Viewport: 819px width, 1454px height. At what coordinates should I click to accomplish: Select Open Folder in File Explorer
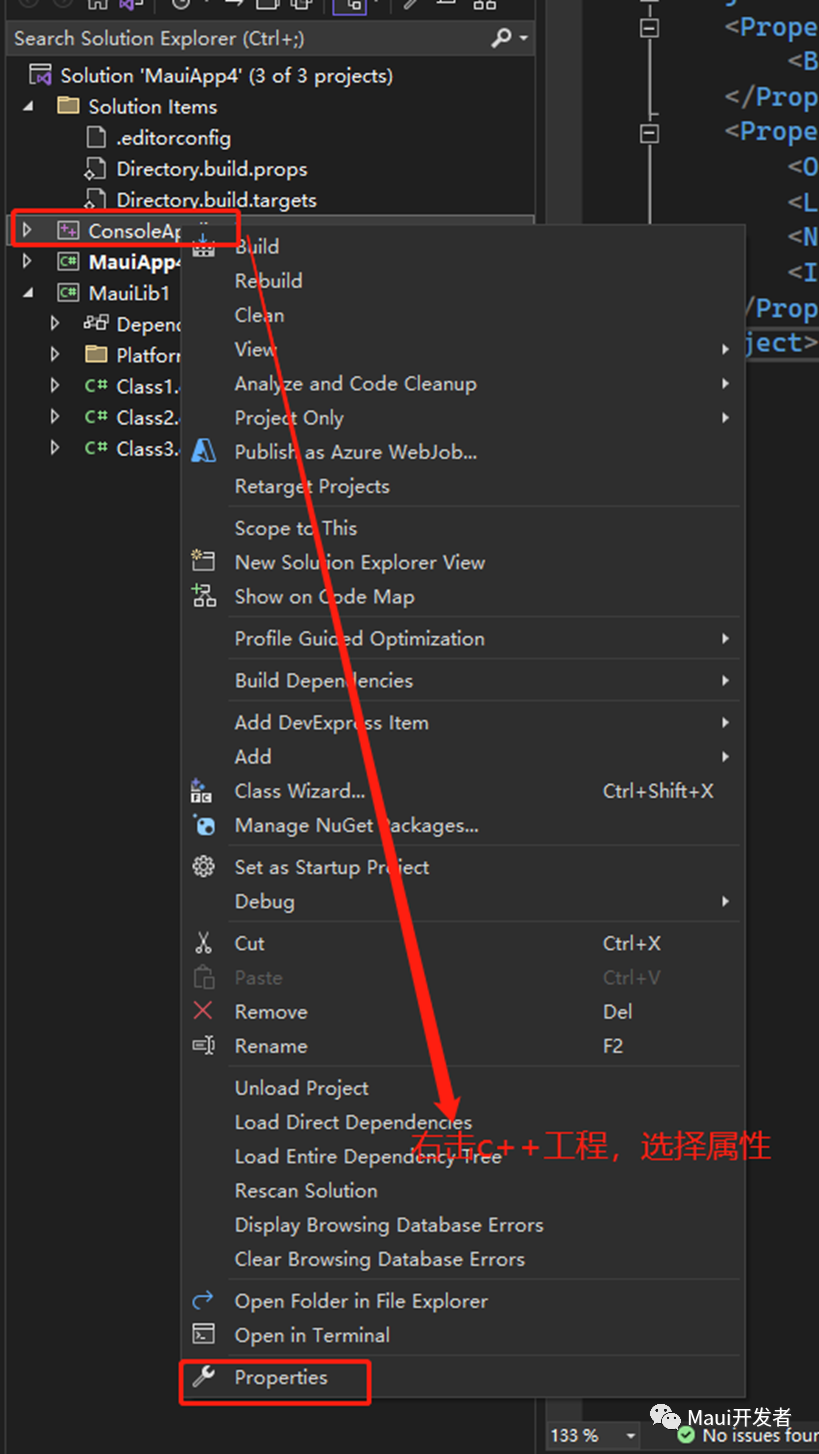point(361,1301)
